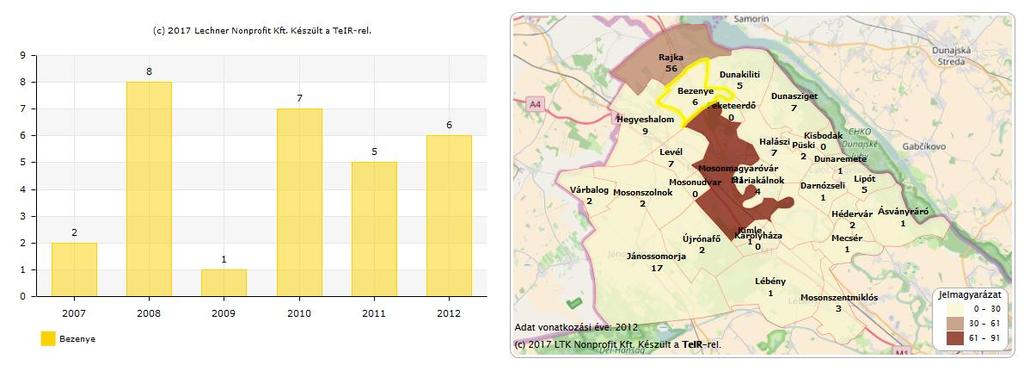The width and height of the screenshot is (1024, 365).
Task: Click the Hédervár map label
Action: click(x=852, y=214)
